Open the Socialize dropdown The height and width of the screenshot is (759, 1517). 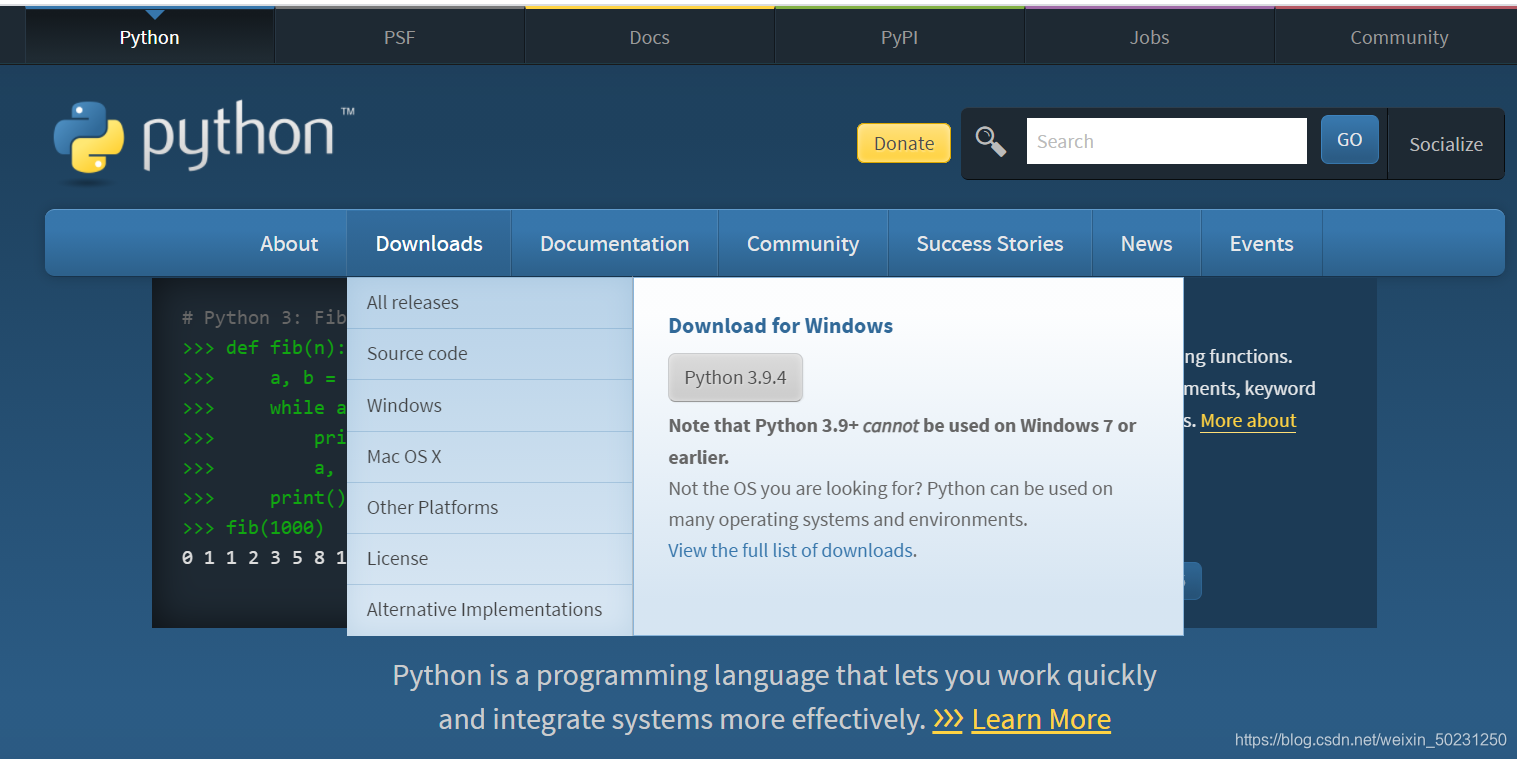pos(1446,144)
